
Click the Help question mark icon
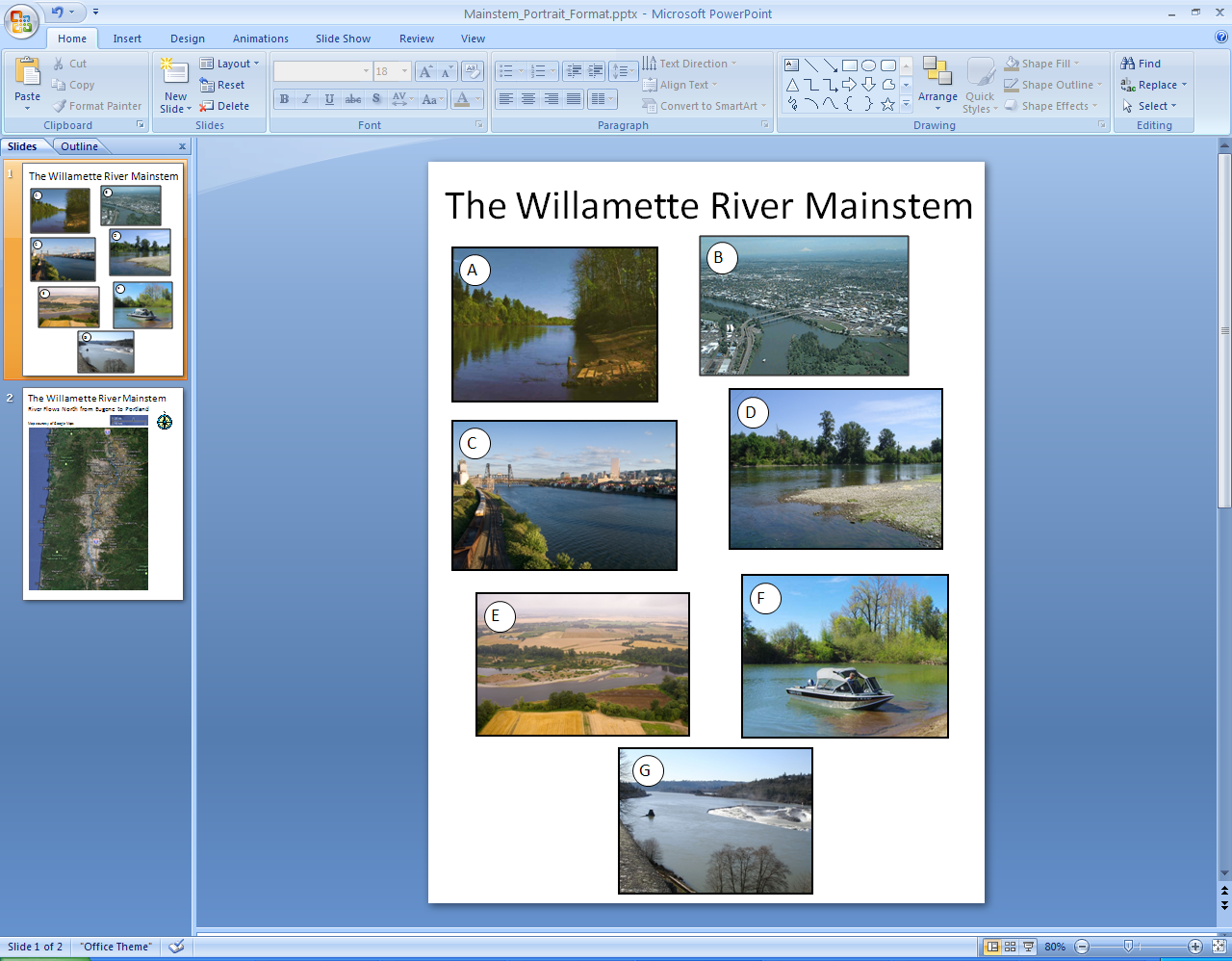(x=1221, y=38)
